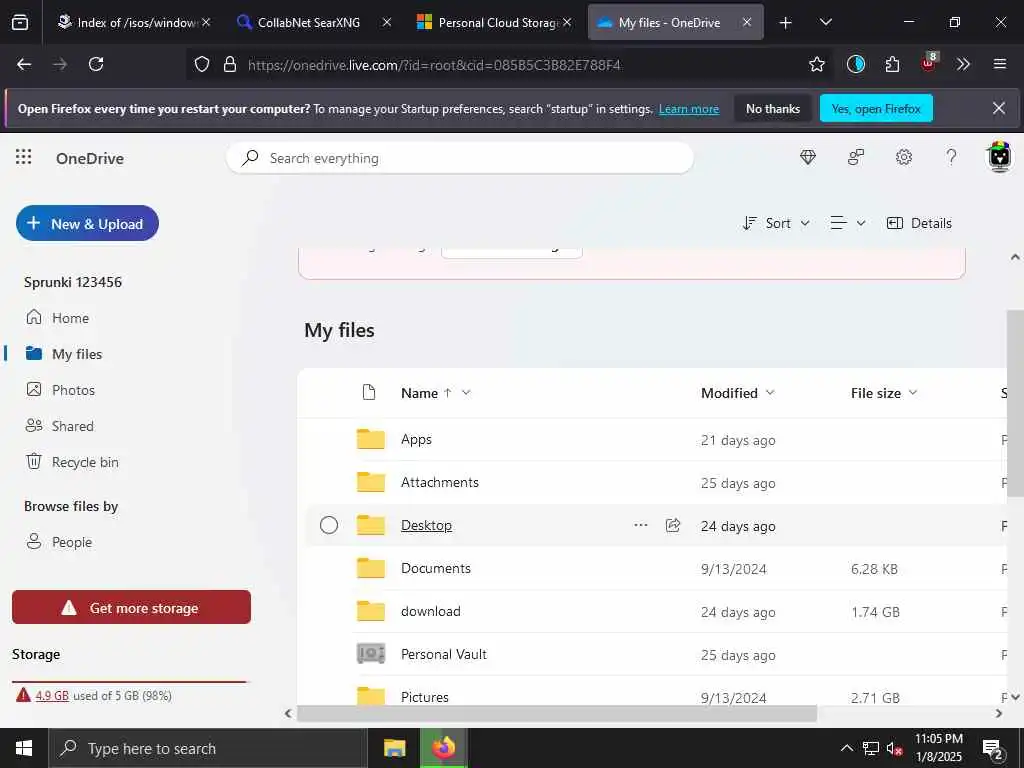Open a new browser tab
This screenshot has width=1024, height=768.
[786, 22]
